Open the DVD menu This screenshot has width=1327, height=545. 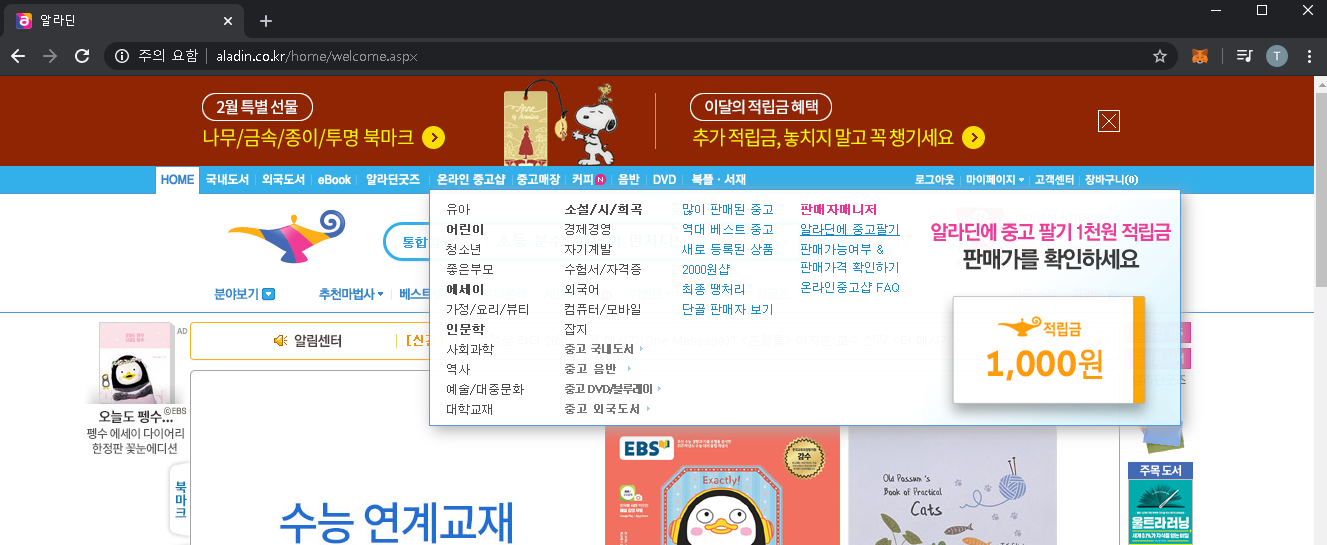[x=664, y=180]
